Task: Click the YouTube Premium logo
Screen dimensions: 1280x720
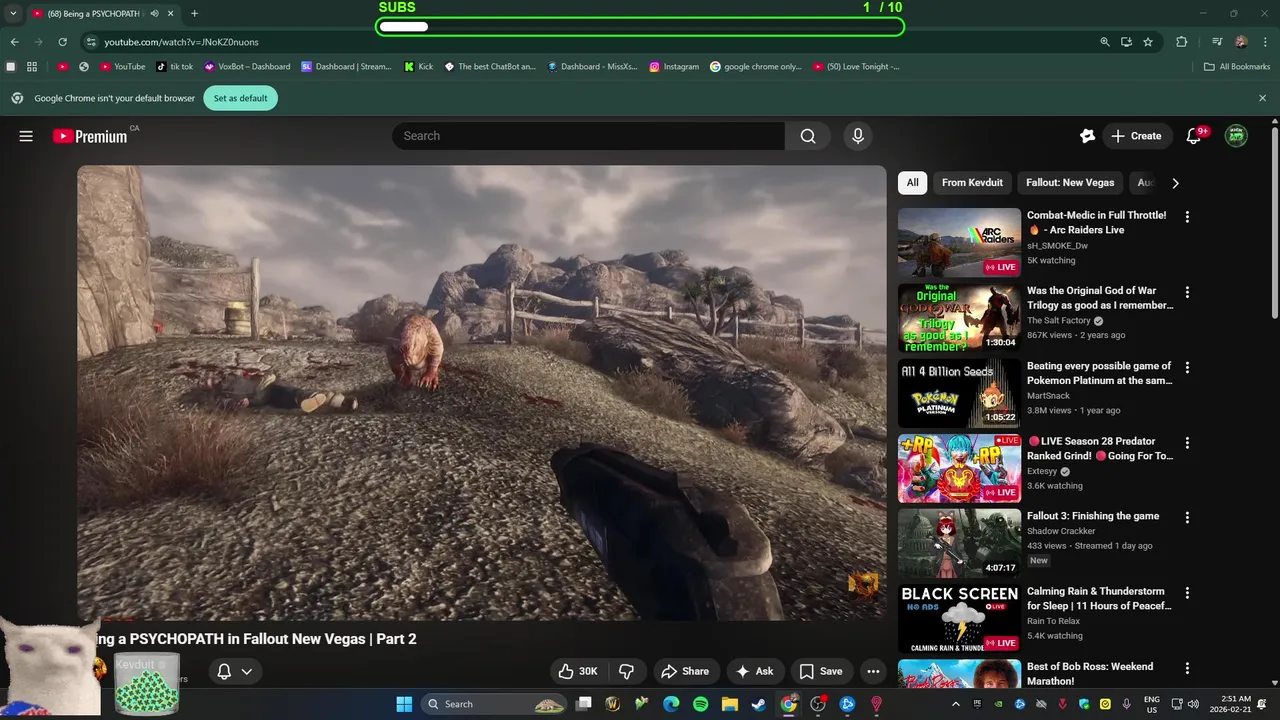Action: [90, 136]
